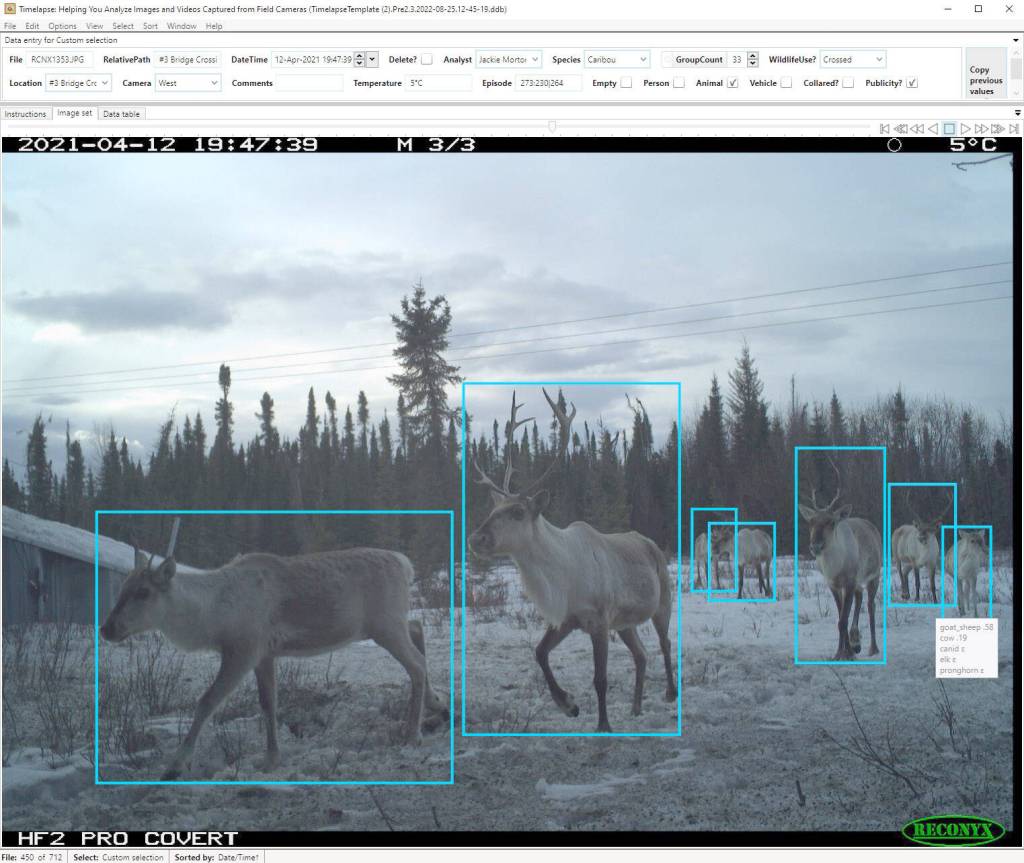This screenshot has width=1024, height=863.
Task: Check the Delete? checkbox
Action: click(x=427, y=60)
